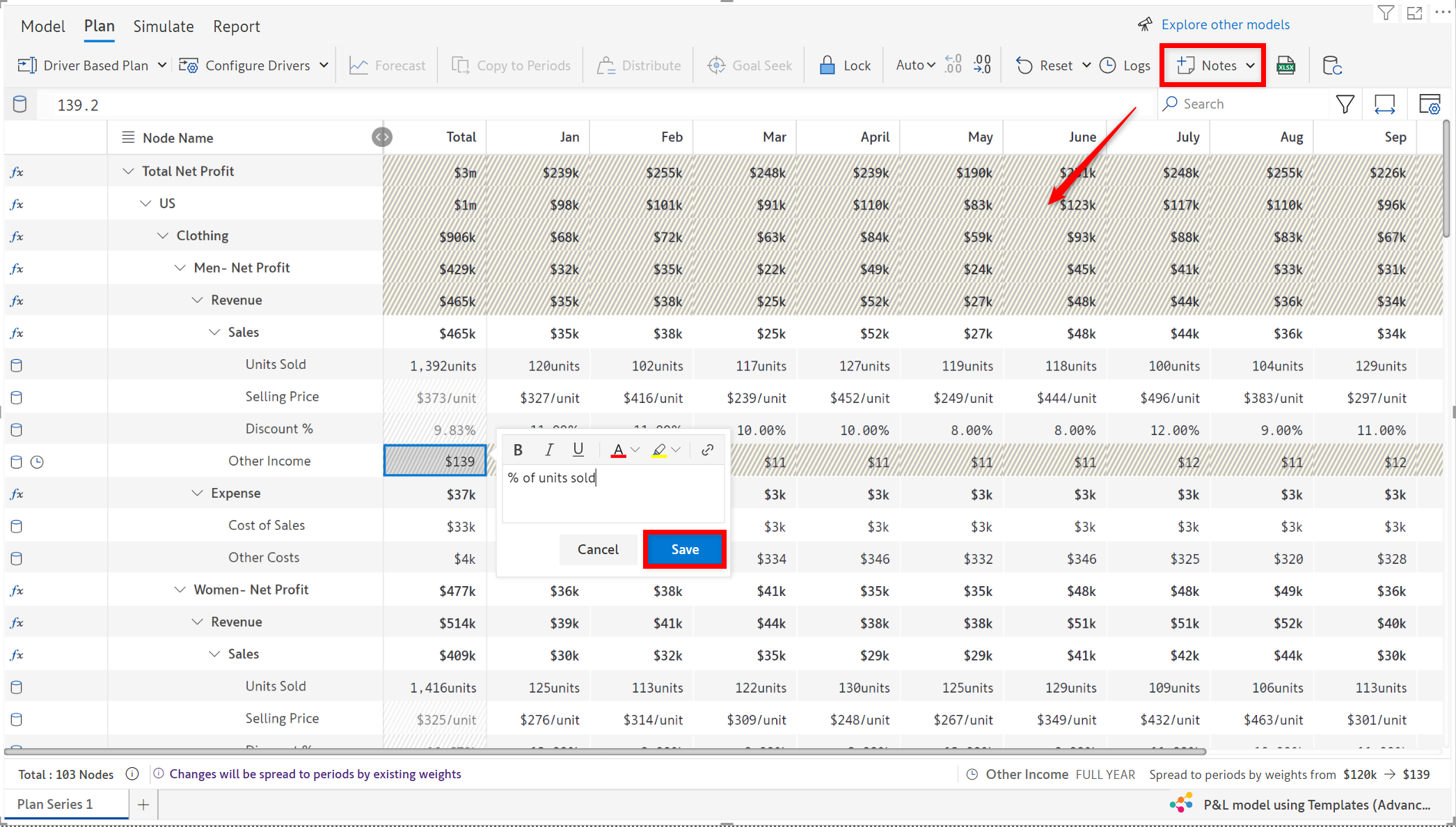Click the Search input field
This screenshot has width=1456, height=827.
pos(1246,104)
